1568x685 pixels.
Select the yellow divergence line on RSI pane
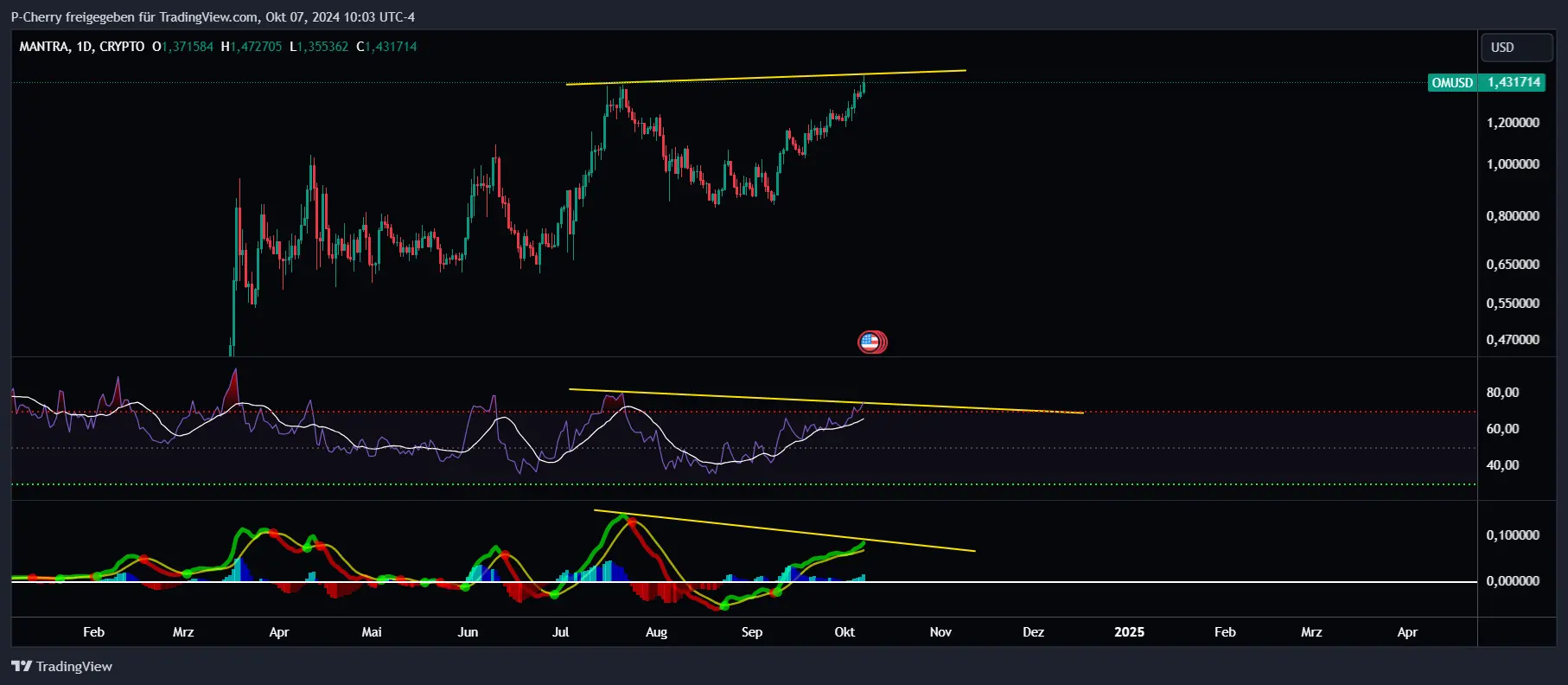click(x=825, y=401)
